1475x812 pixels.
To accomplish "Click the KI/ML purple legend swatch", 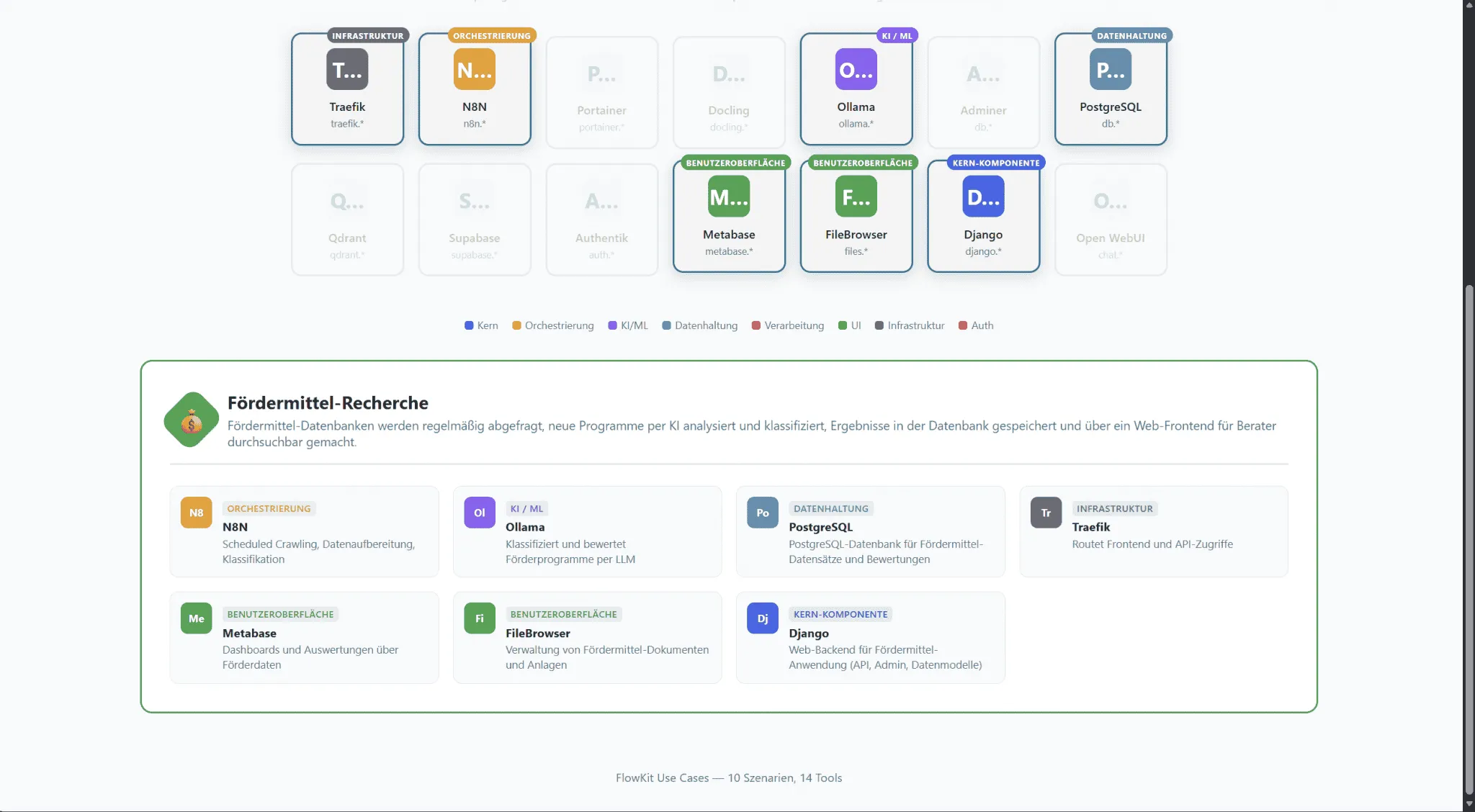I will coord(613,325).
